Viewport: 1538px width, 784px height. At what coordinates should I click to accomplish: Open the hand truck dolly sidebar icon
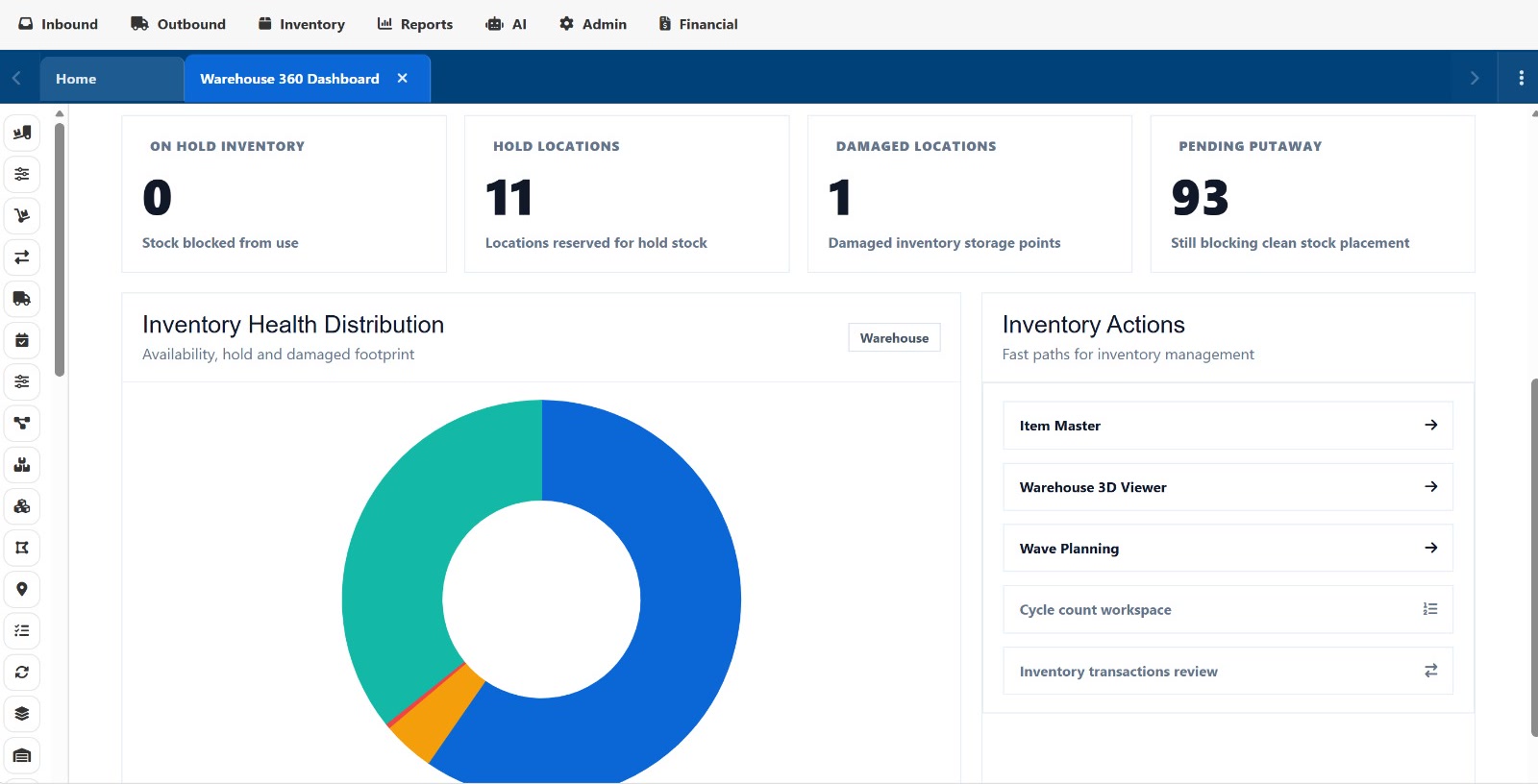coord(22,215)
